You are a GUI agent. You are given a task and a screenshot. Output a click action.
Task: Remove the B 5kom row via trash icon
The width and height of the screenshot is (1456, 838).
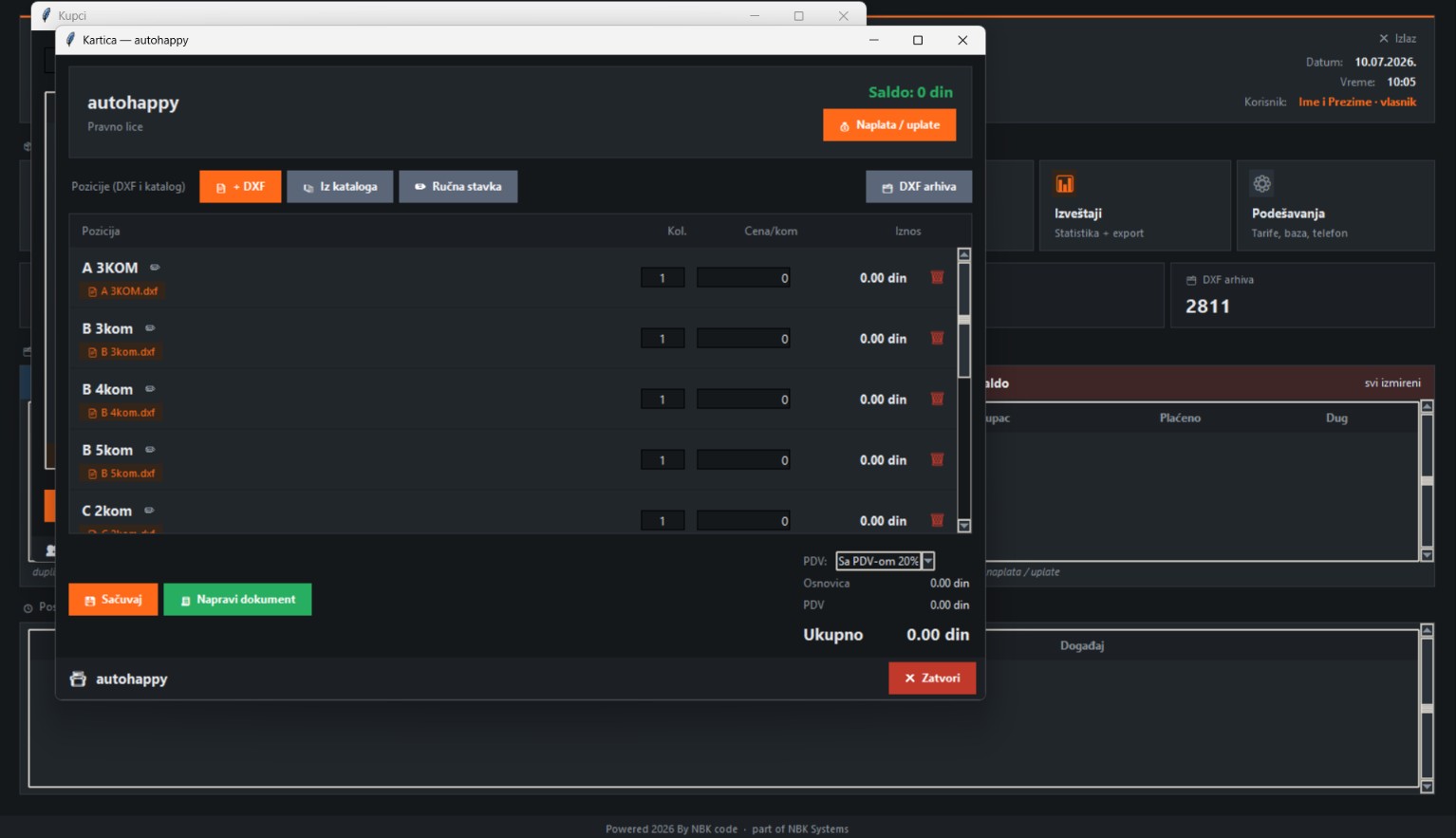click(x=937, y=460)
